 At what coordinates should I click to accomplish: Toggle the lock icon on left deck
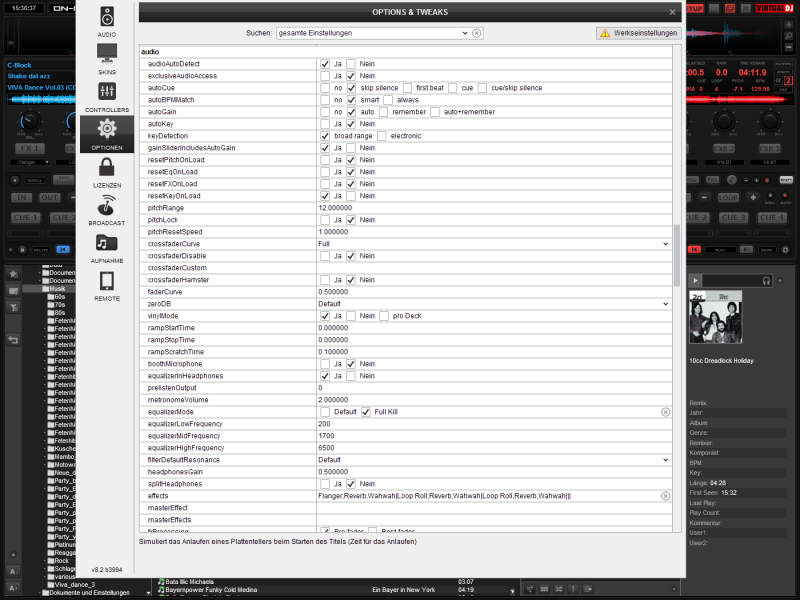click(x=22, y=249)
